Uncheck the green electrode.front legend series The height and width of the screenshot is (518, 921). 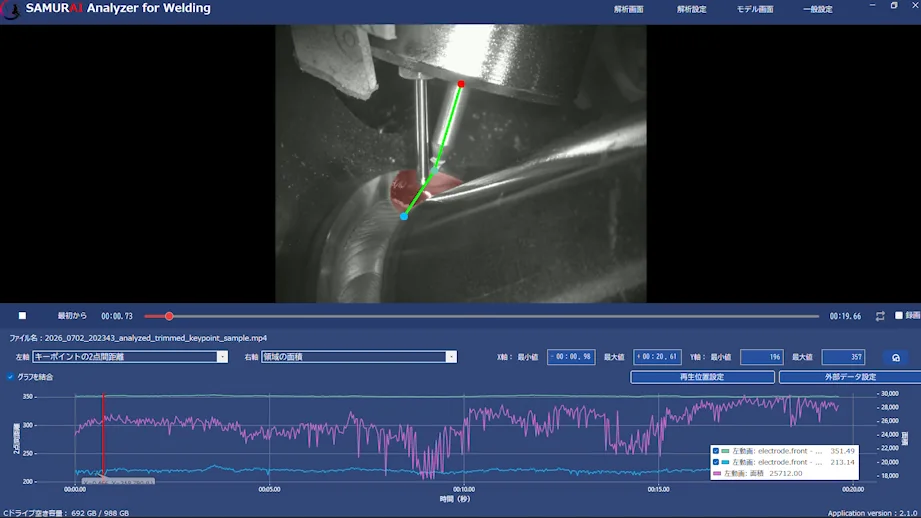point(715,451)
